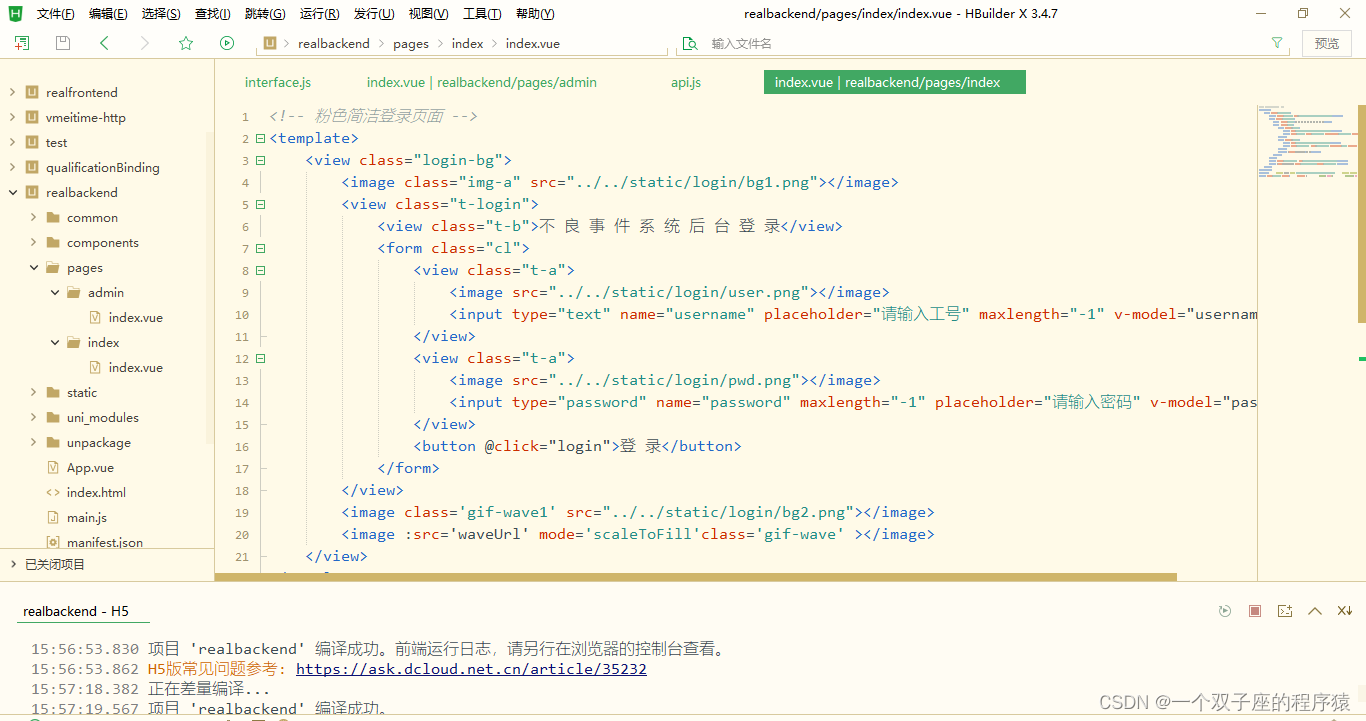Click the run play icon in toolbar
Image resolution: width=1366 pixels, height=721 pixels.
coord(227,43)
